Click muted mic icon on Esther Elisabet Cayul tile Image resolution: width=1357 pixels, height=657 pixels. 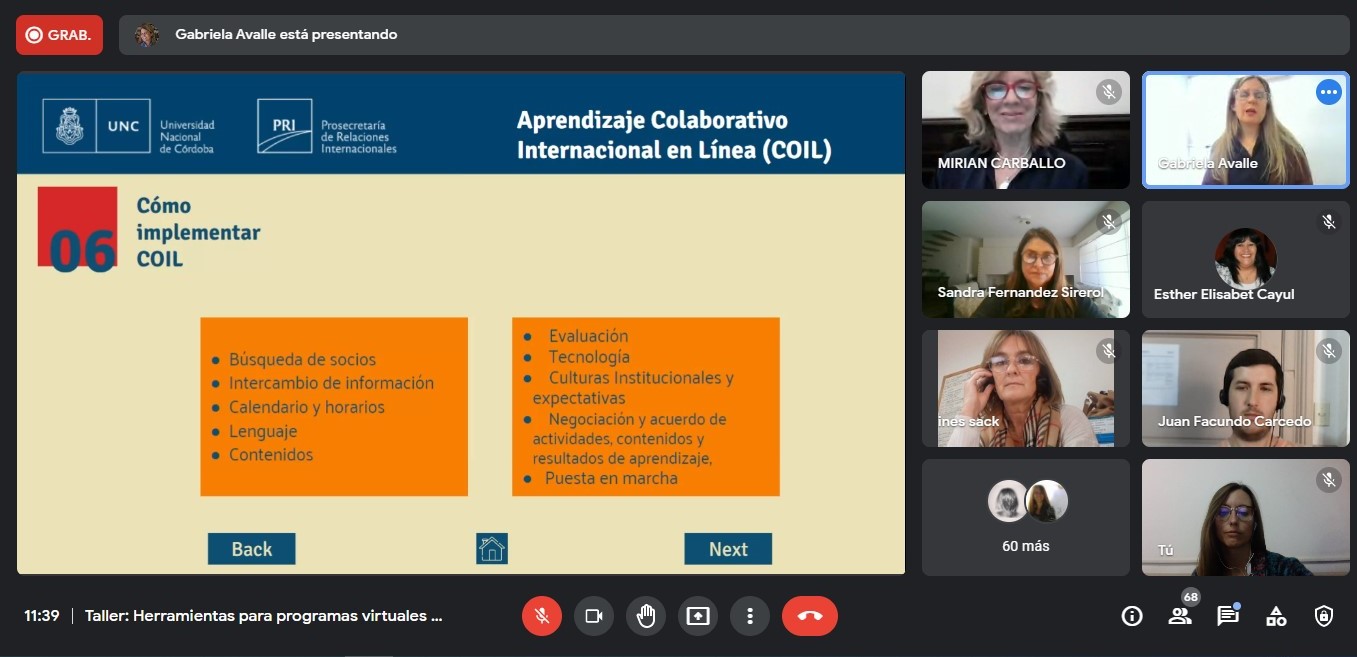(x=1328, y=222)
